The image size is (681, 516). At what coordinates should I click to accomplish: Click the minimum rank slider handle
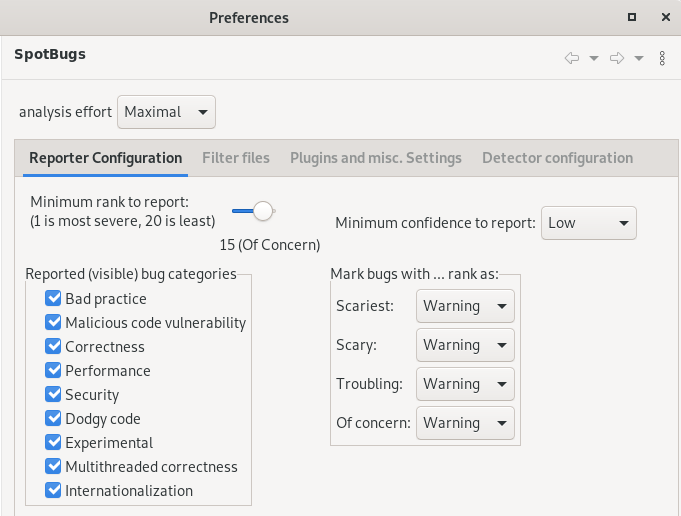pyautogui.click(x=263, y=211)
